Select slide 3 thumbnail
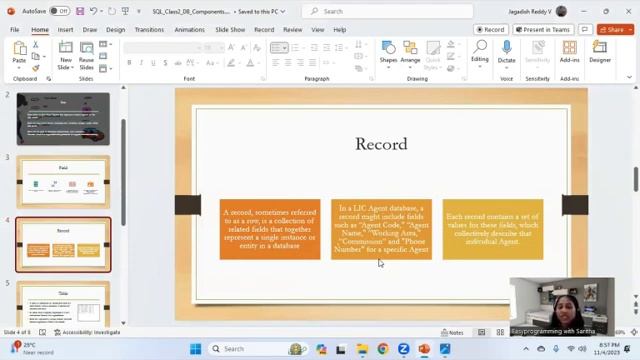Viewport: 640px width, 360px height. (x=63, y=182)
